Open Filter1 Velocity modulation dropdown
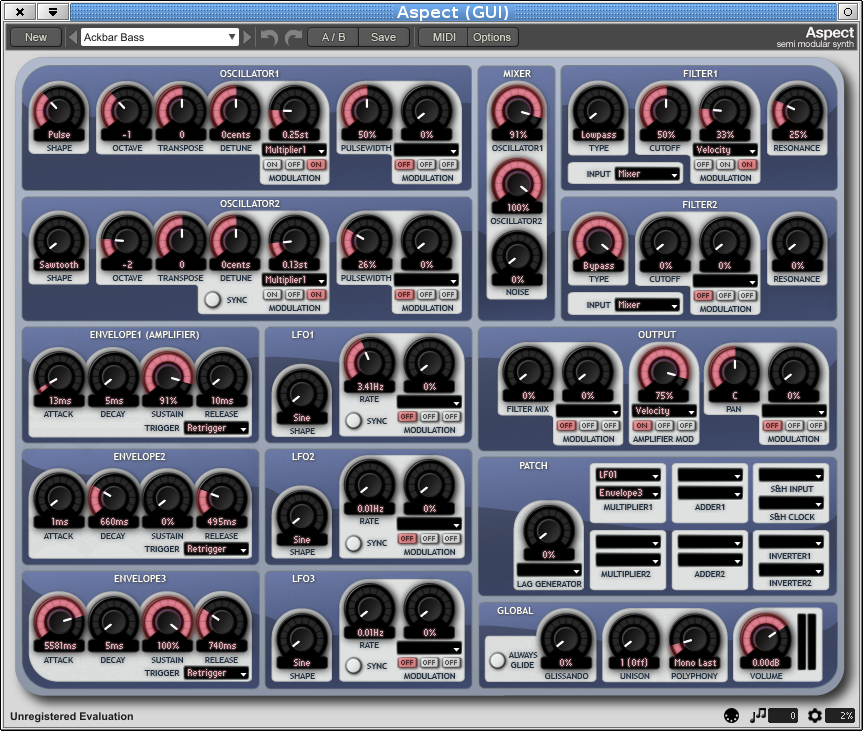 point(725,150)
